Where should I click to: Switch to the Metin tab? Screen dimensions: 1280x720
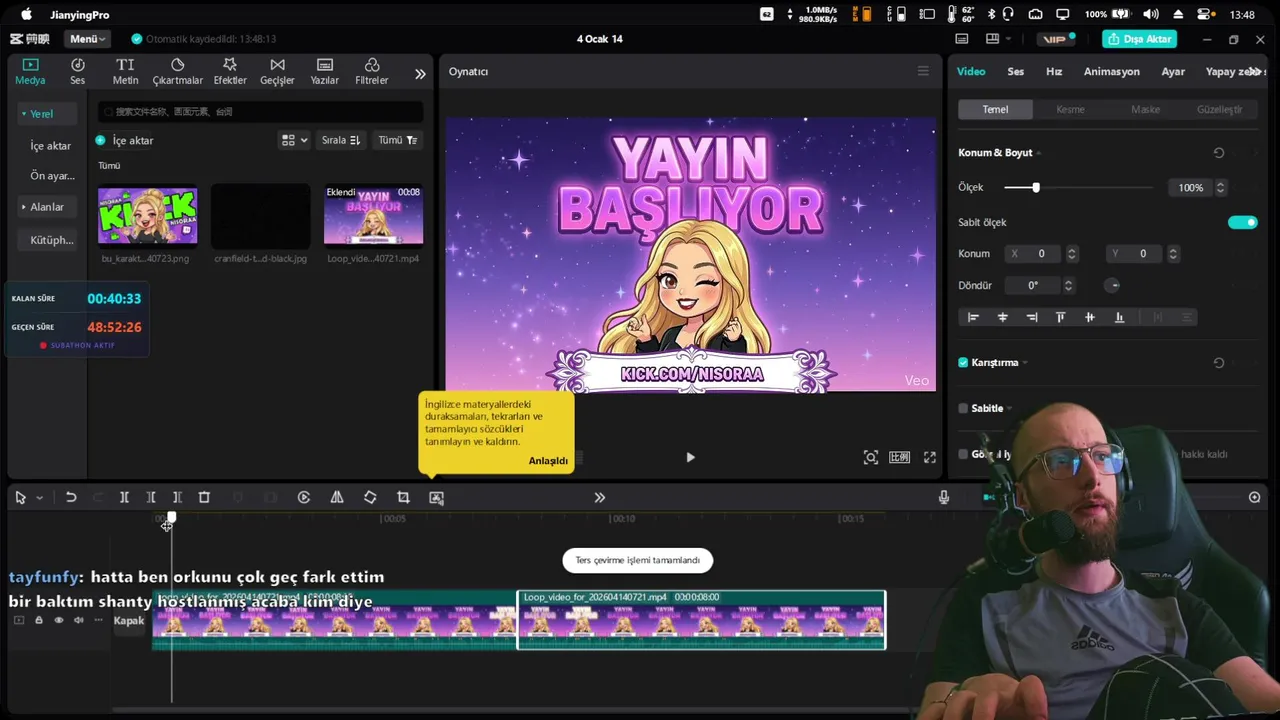coord(125,71)
